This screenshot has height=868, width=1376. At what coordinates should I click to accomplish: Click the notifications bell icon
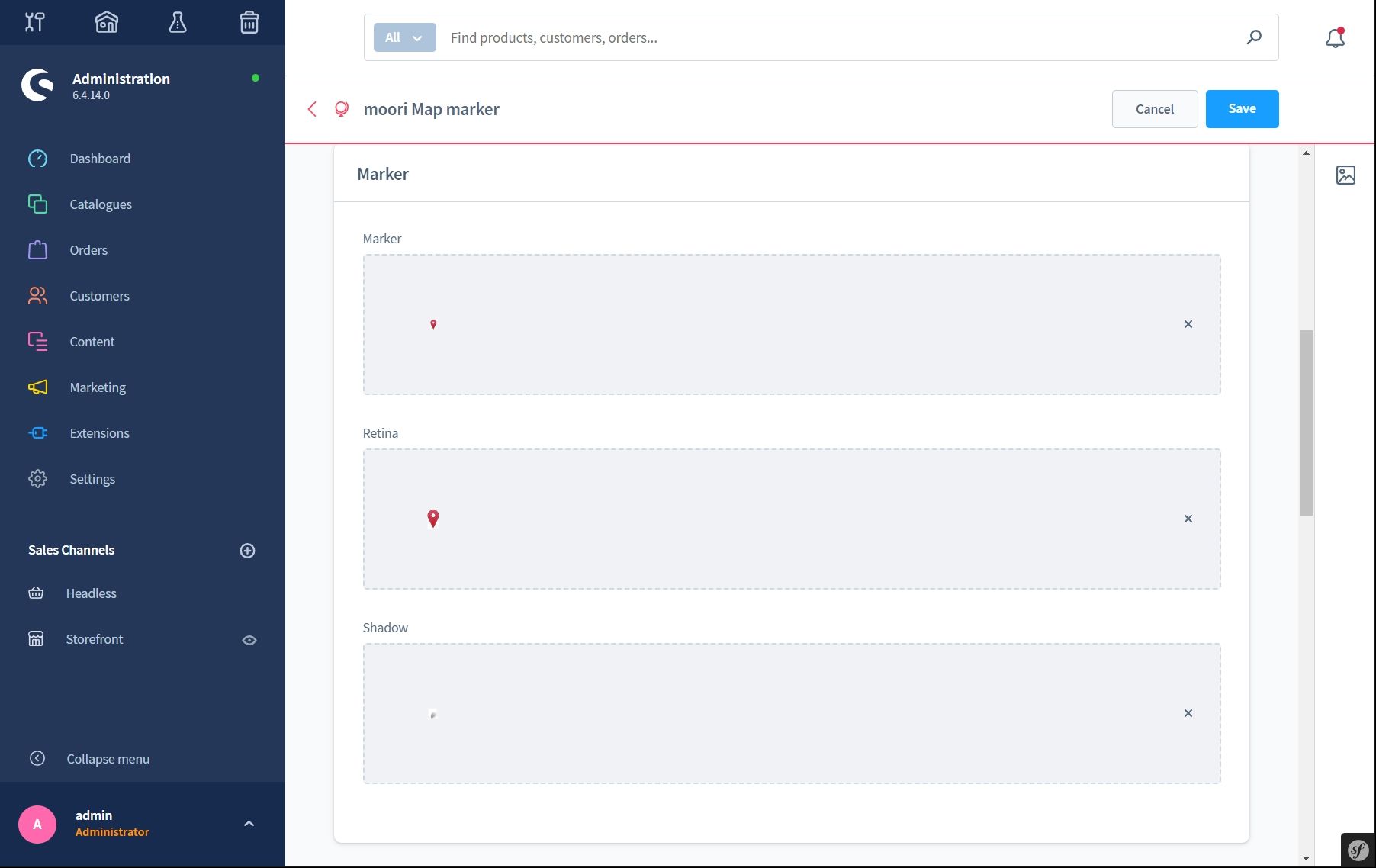click(1335, 37)
